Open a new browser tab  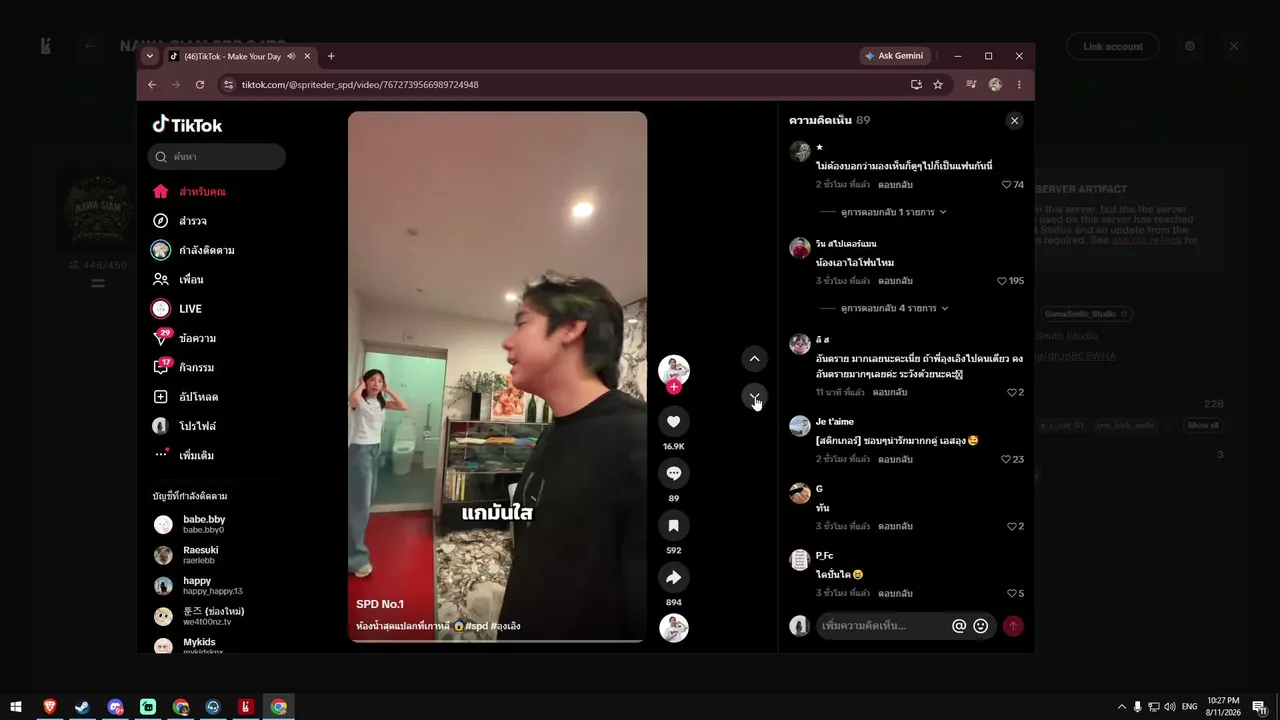click(331, 56)
